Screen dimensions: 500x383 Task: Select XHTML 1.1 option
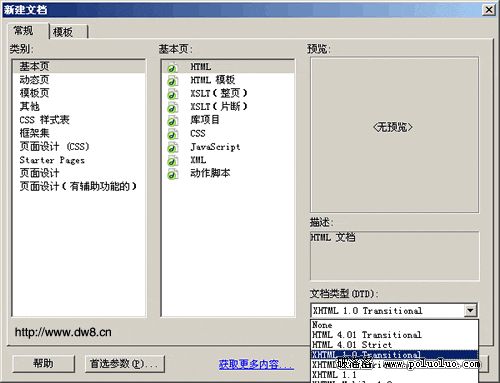coord(394,375)
